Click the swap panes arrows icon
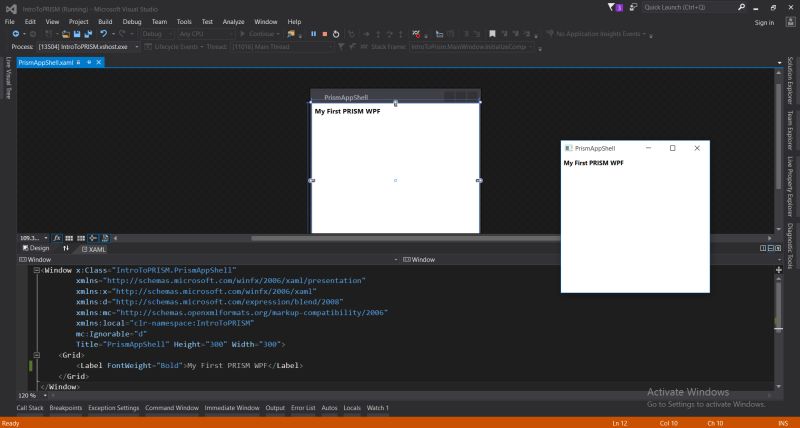Screen dimensions: 800x428 point(67,248)
